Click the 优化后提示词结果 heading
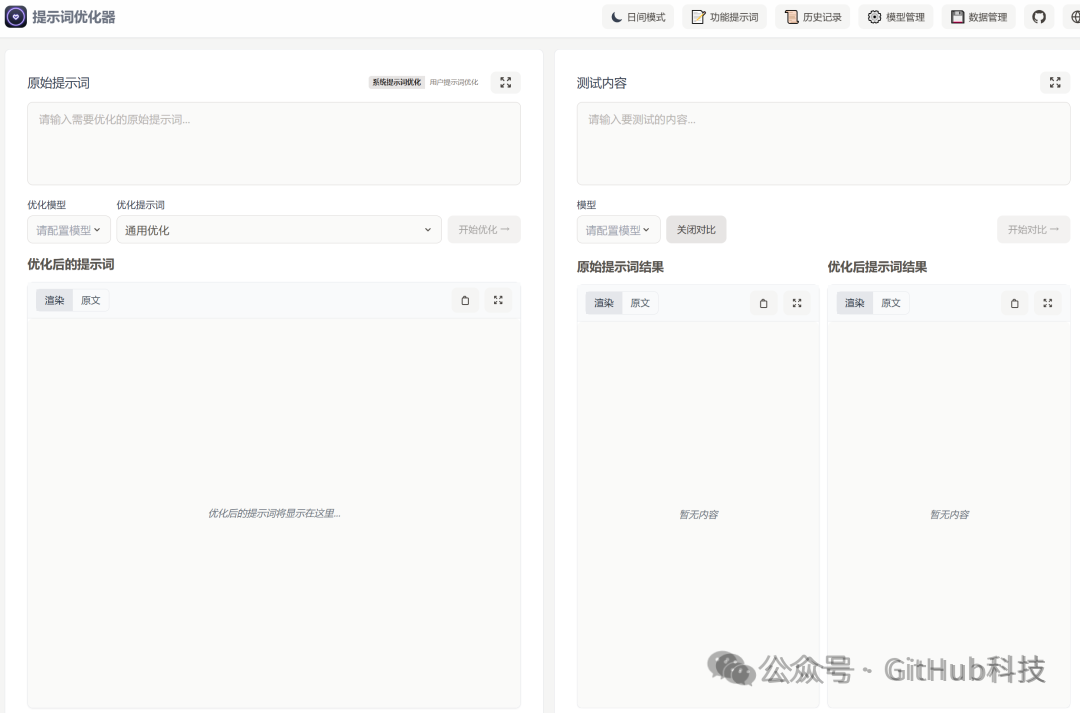 click(x=877, y=267)
